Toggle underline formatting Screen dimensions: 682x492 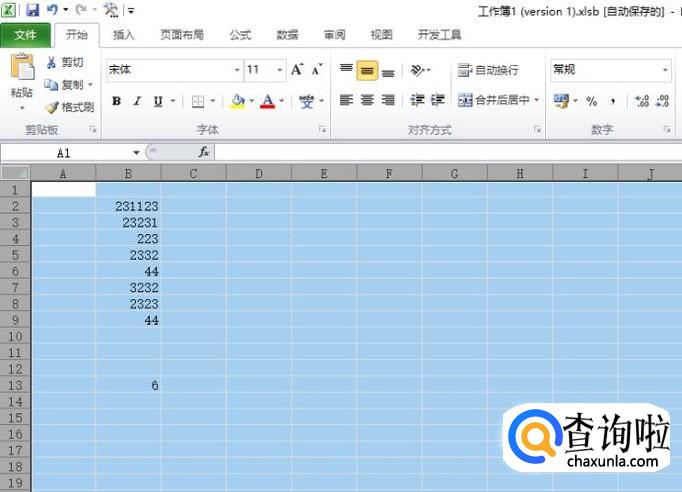pos(158,101)
